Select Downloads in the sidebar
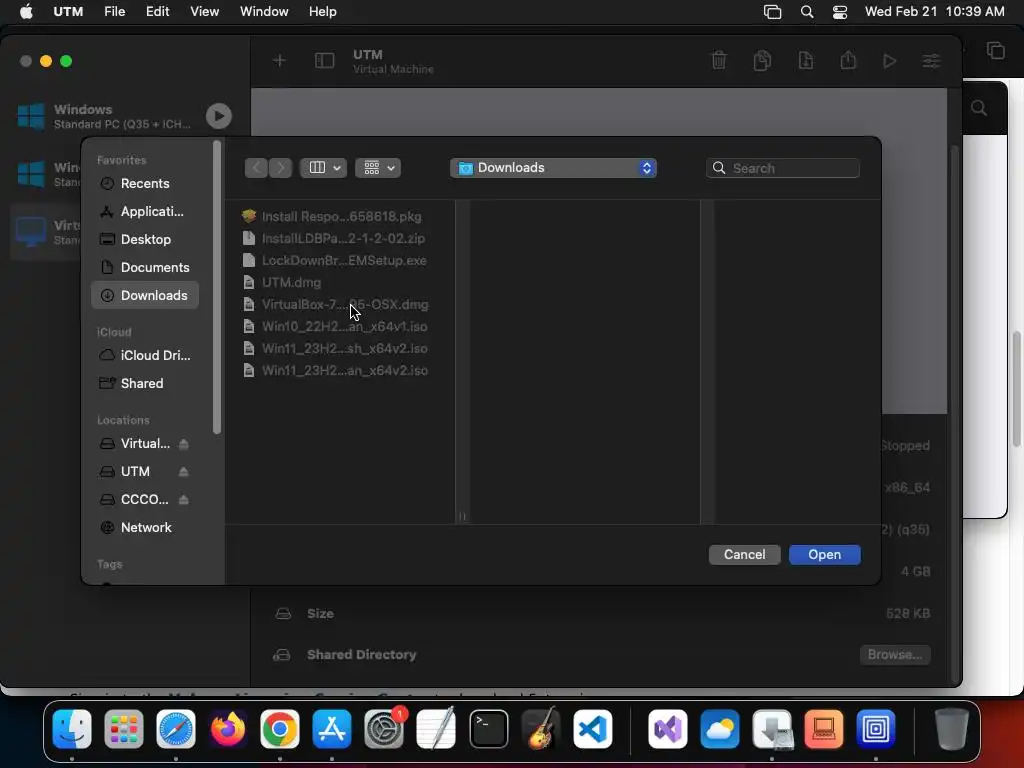 click(x=144, y=295)
